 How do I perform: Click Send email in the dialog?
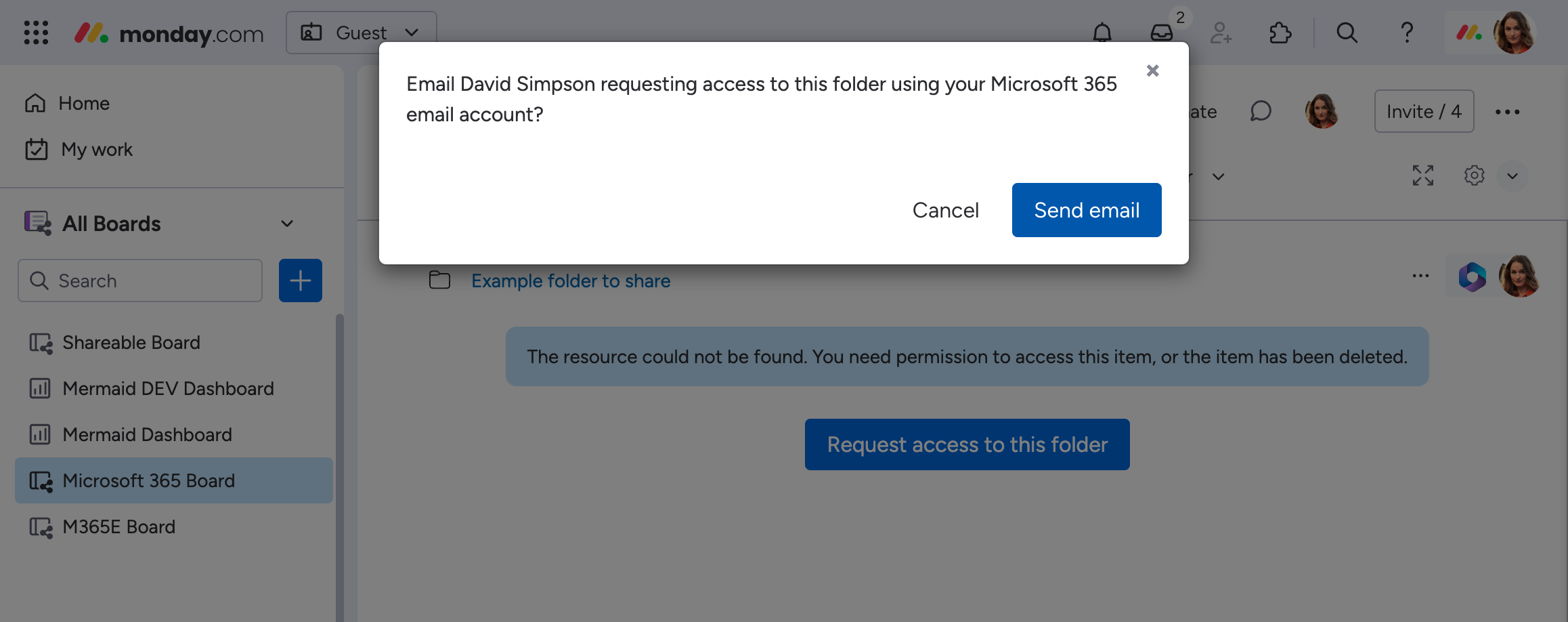tap(1086, 210)
